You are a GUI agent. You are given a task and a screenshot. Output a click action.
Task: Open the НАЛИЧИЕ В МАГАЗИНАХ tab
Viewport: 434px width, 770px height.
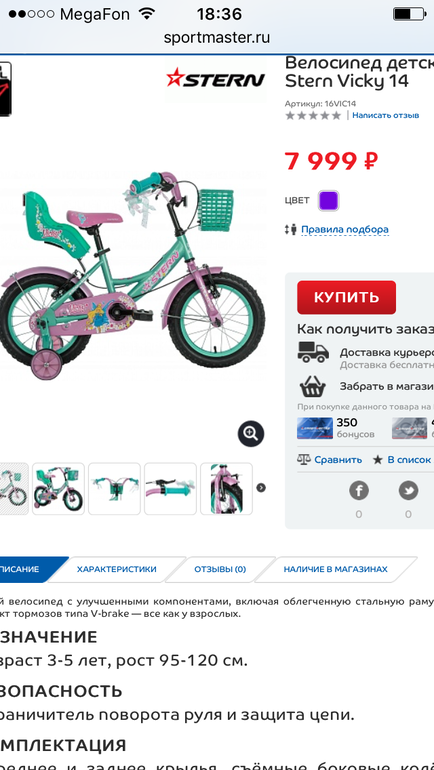click(x=335, y=569)
